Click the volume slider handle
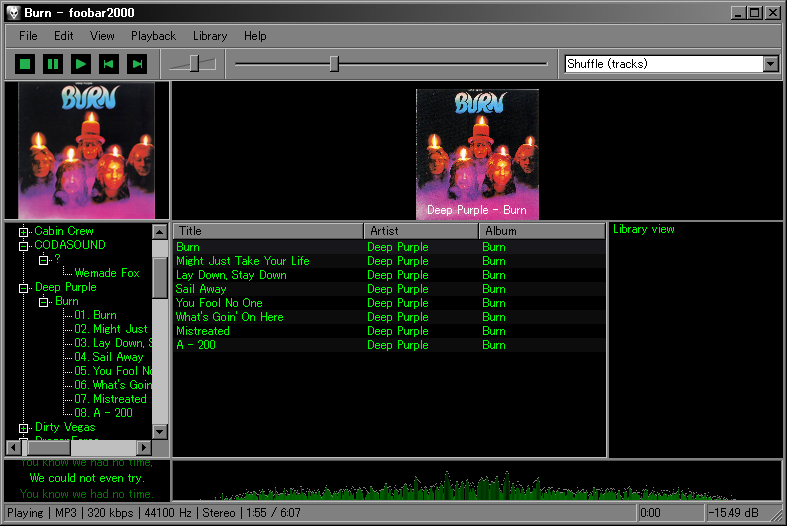This screenshot has width=787, height=526. coord(194,64)
